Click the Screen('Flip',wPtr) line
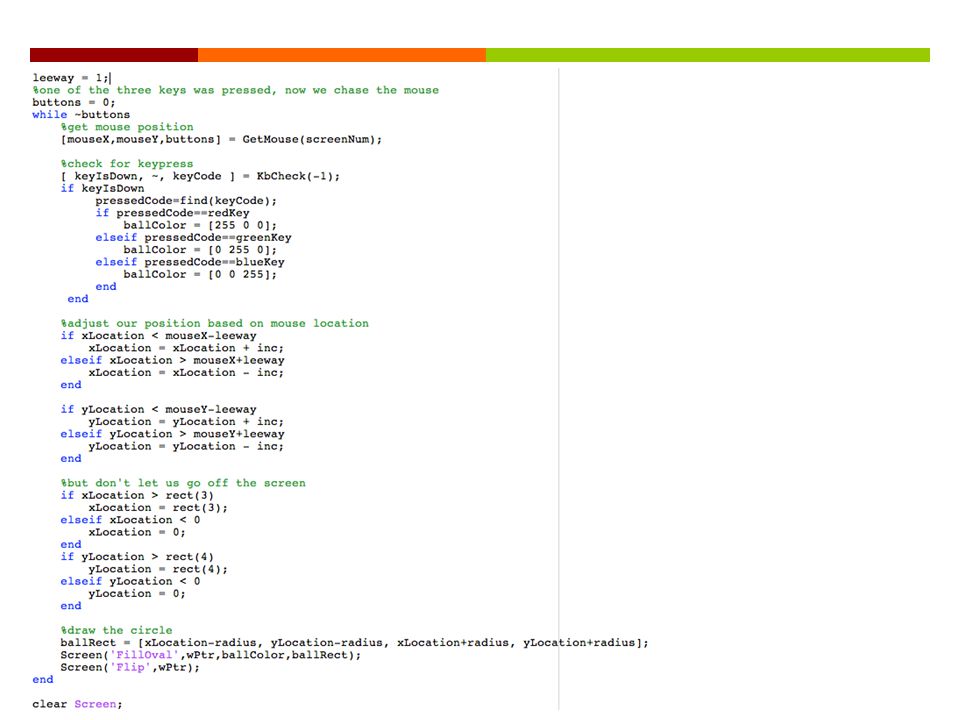 click(x=130, y=667)
